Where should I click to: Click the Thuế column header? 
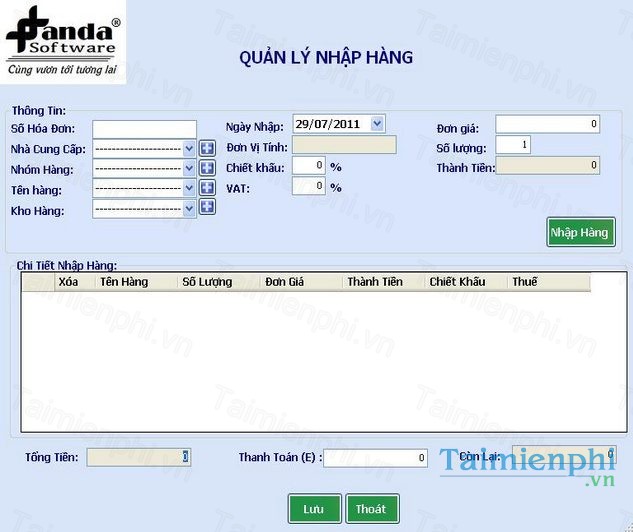549,282
